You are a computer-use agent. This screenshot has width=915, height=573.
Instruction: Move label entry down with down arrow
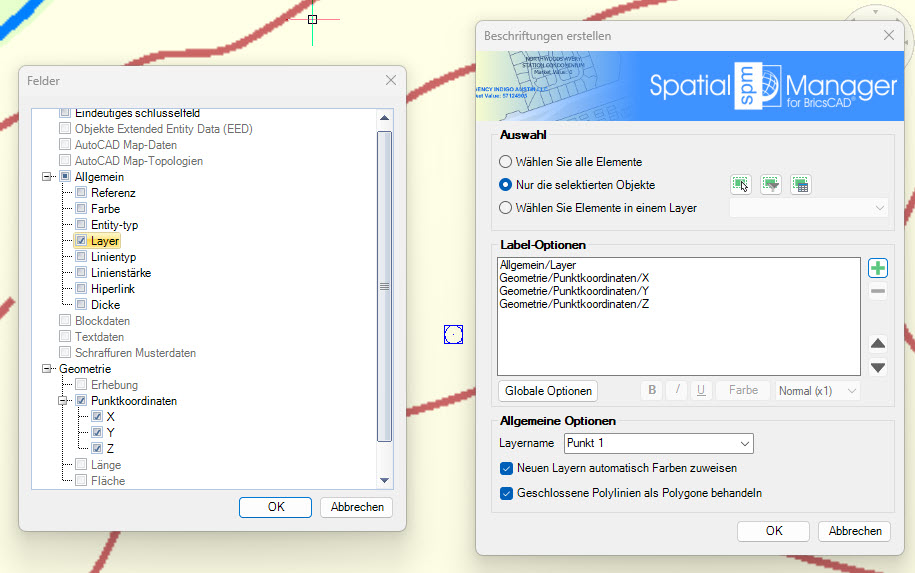[x=877, y=367]
